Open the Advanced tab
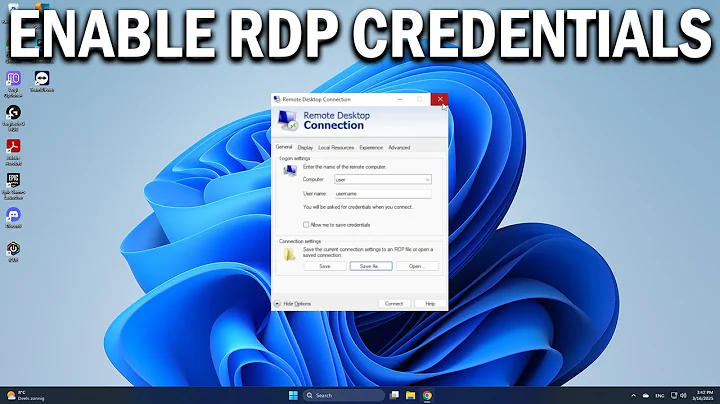Viewport: 720px width, 404px height. [x=399, y=147]
